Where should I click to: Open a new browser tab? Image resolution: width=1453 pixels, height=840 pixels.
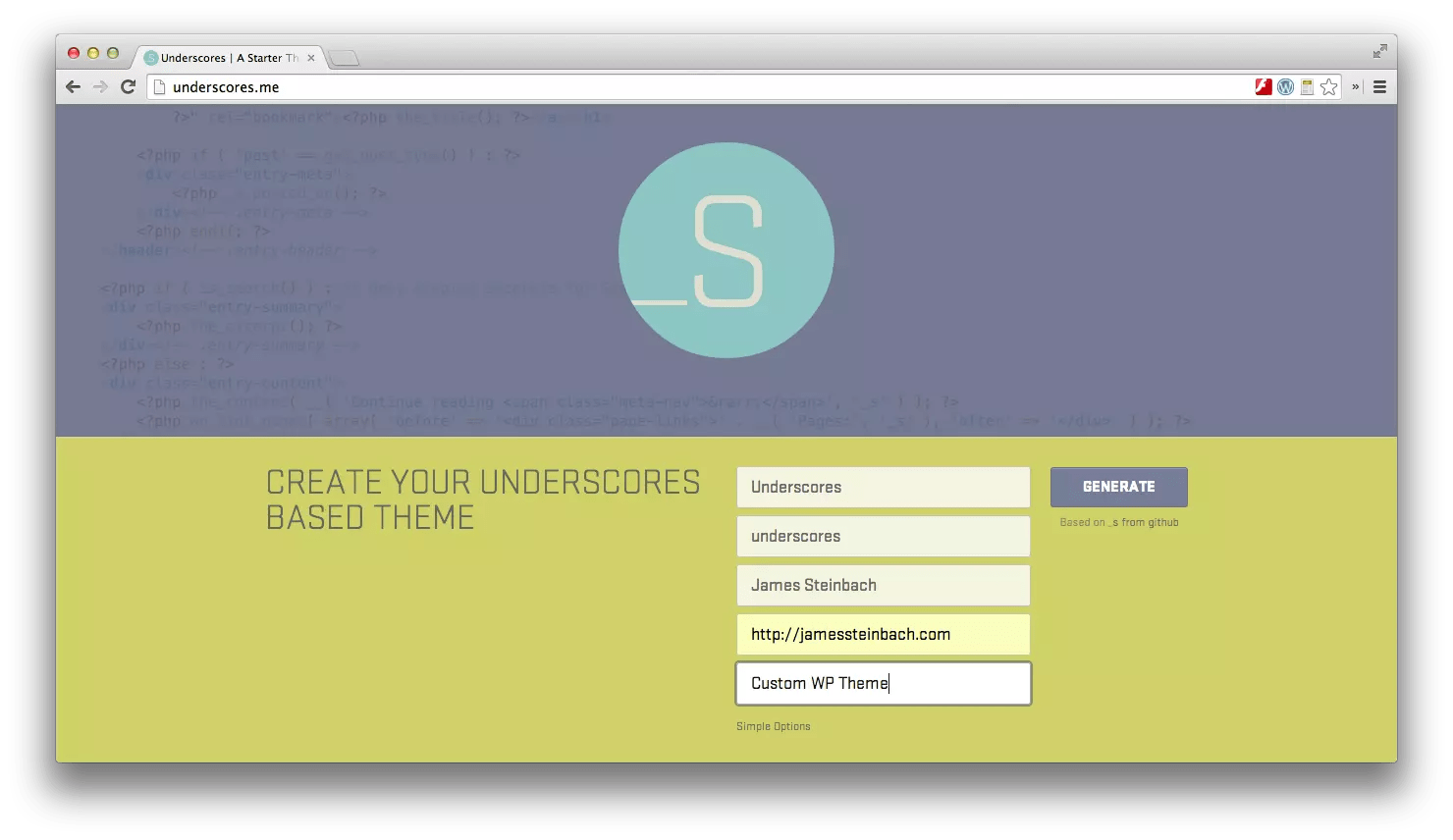(x=344, y=59)
